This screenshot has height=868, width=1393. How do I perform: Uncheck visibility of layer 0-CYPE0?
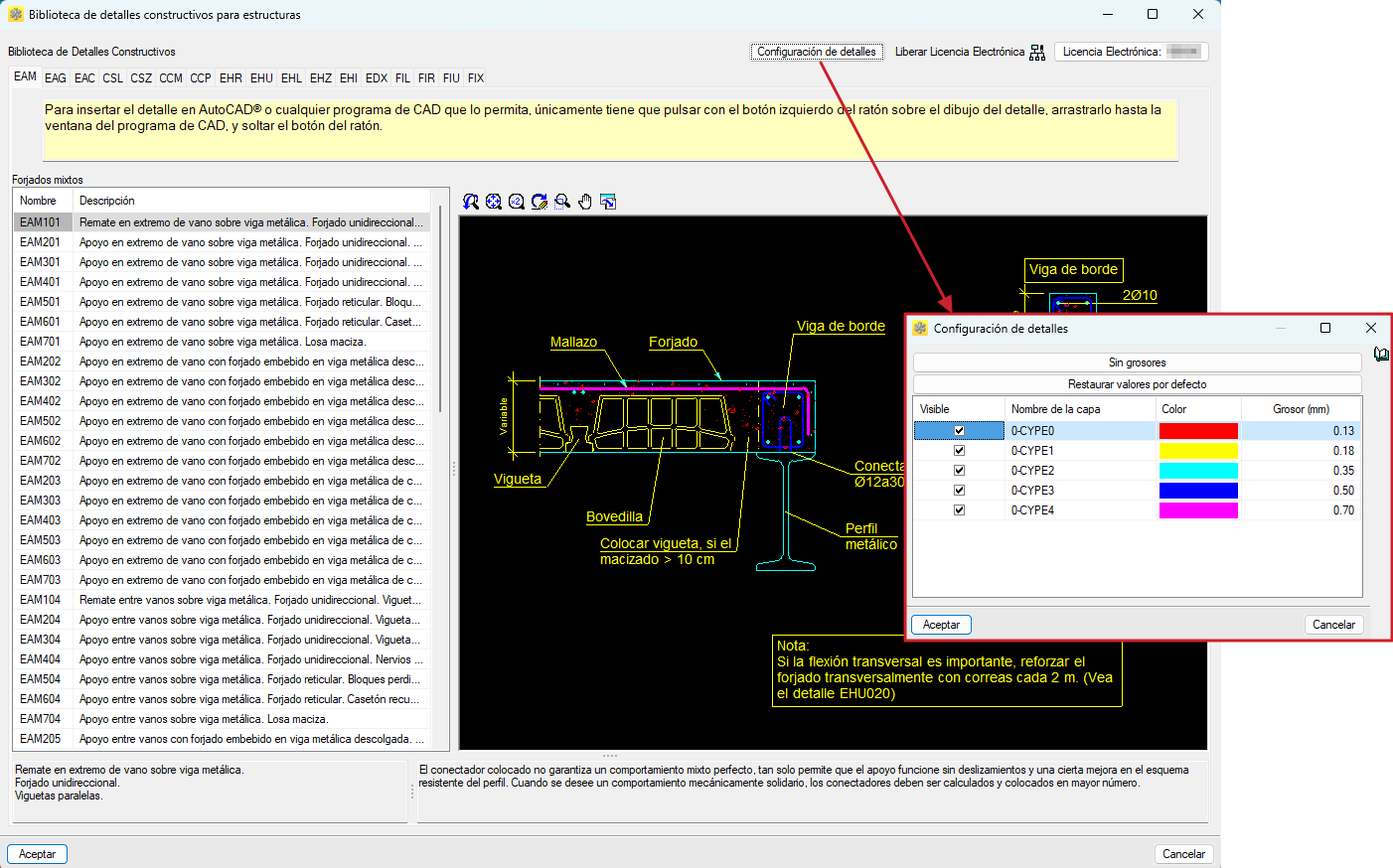(959, 431)
